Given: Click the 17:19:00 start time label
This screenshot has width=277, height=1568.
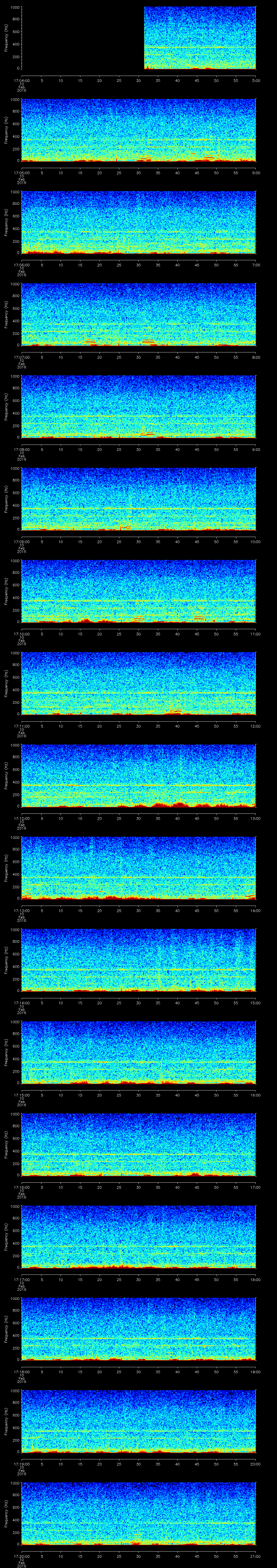Looking at the screenshot, I should (x=21, y=1463).
